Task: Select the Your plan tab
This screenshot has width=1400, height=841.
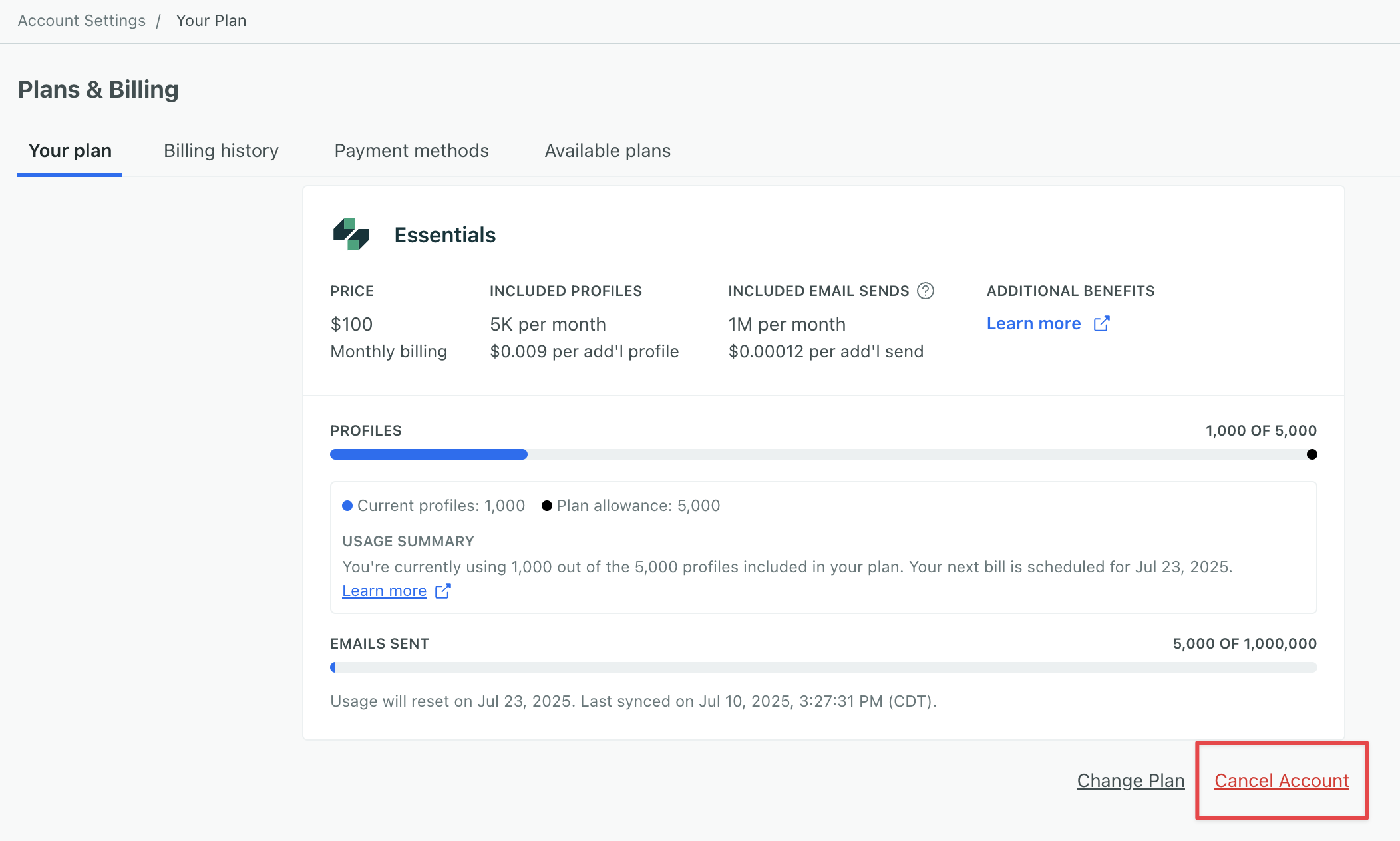Action: [x=70, y=151]
